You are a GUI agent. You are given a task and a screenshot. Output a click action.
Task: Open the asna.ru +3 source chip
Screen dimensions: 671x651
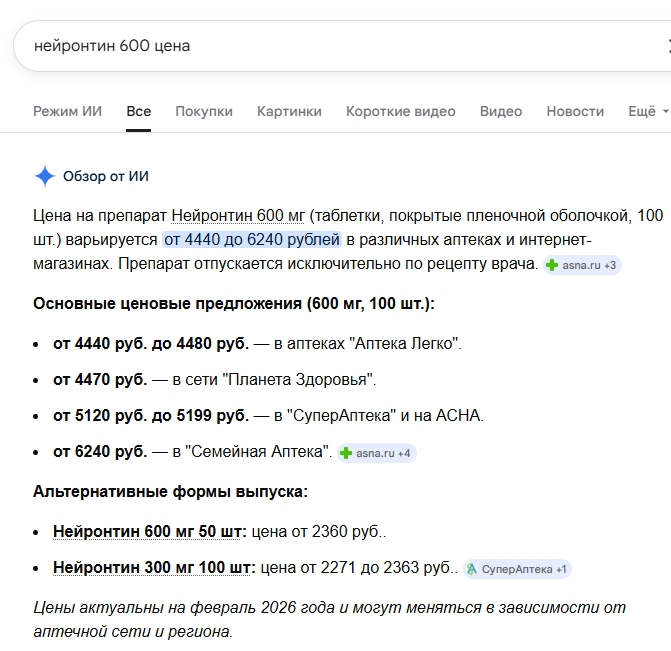tap(583, 265)
